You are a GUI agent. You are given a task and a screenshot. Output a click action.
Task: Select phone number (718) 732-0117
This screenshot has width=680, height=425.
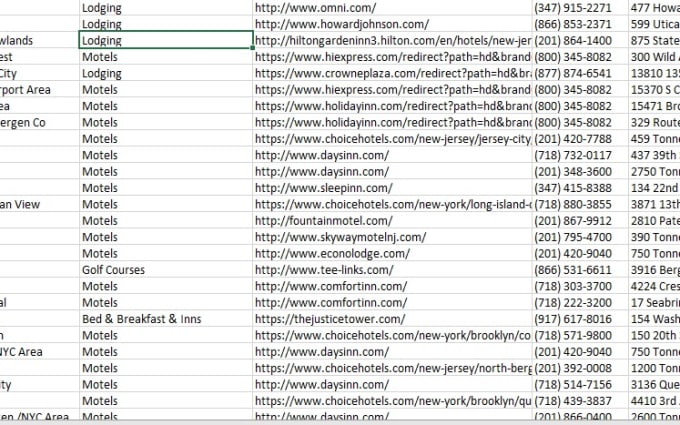580,155
